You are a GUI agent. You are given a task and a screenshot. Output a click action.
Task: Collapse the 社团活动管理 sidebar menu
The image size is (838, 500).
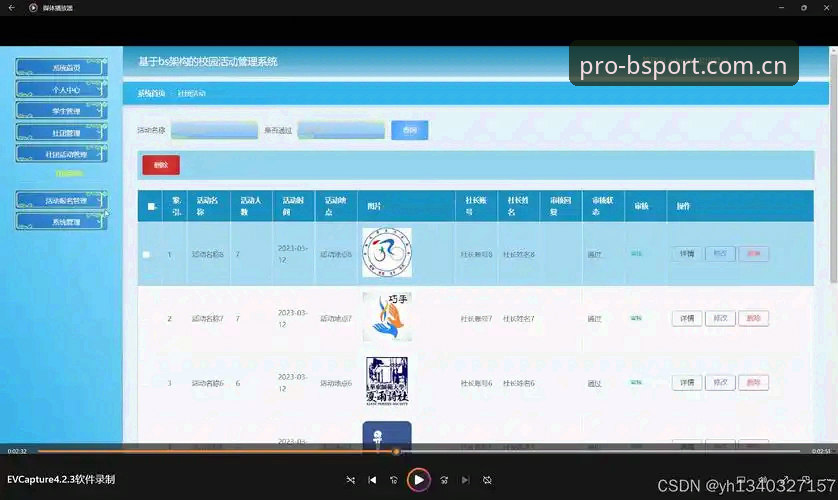click(x=61, y=154)
